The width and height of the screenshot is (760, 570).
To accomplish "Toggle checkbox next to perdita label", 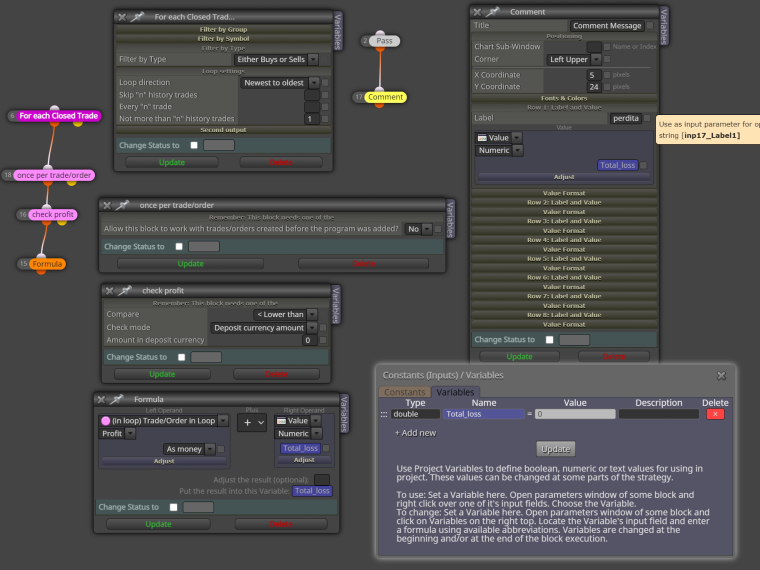I will (x=647, y=118).
